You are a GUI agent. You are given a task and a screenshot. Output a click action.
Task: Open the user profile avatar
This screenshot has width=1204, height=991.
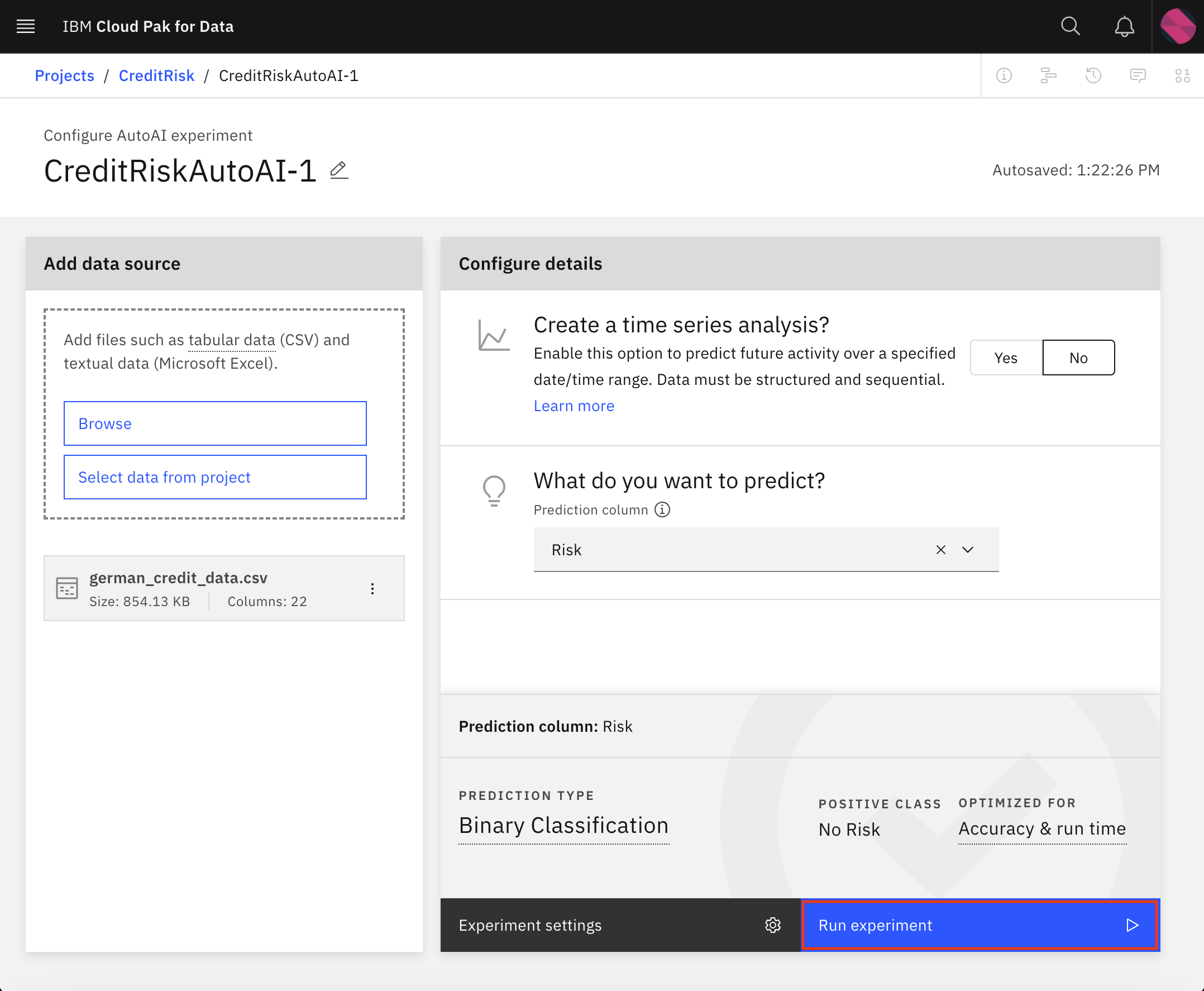(x=1178, y=26)
